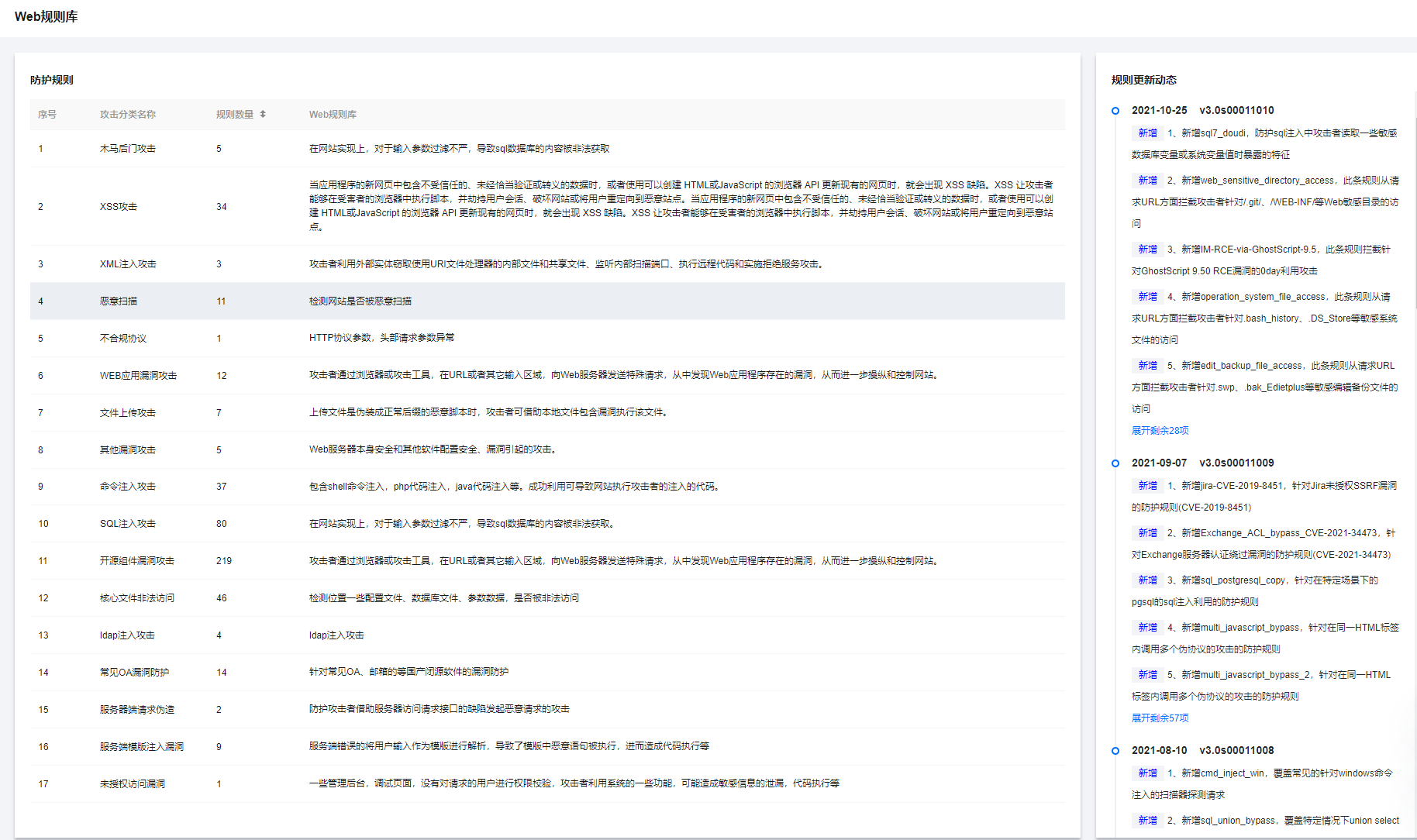Select the 文件上传攻击 category name
The image size is (1417, 840).
[128, 413]
